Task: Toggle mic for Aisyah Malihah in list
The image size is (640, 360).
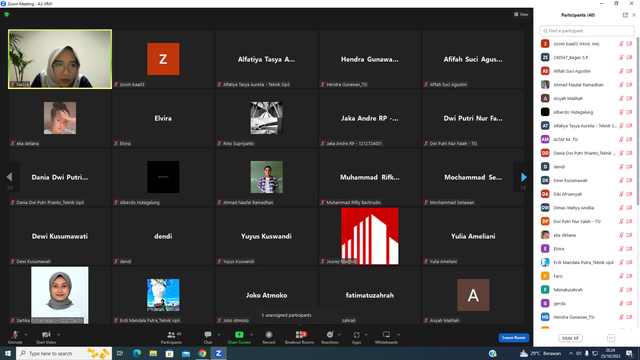Action: pyautogui.click(x=621, y=98)
